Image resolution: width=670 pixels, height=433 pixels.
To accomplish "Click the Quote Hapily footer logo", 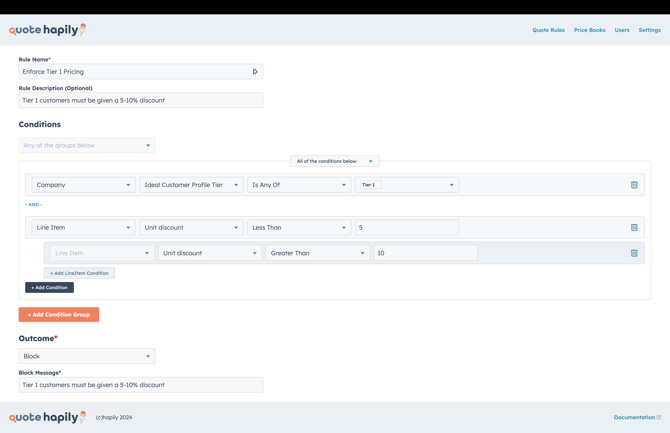I will (x=47, y=417).
